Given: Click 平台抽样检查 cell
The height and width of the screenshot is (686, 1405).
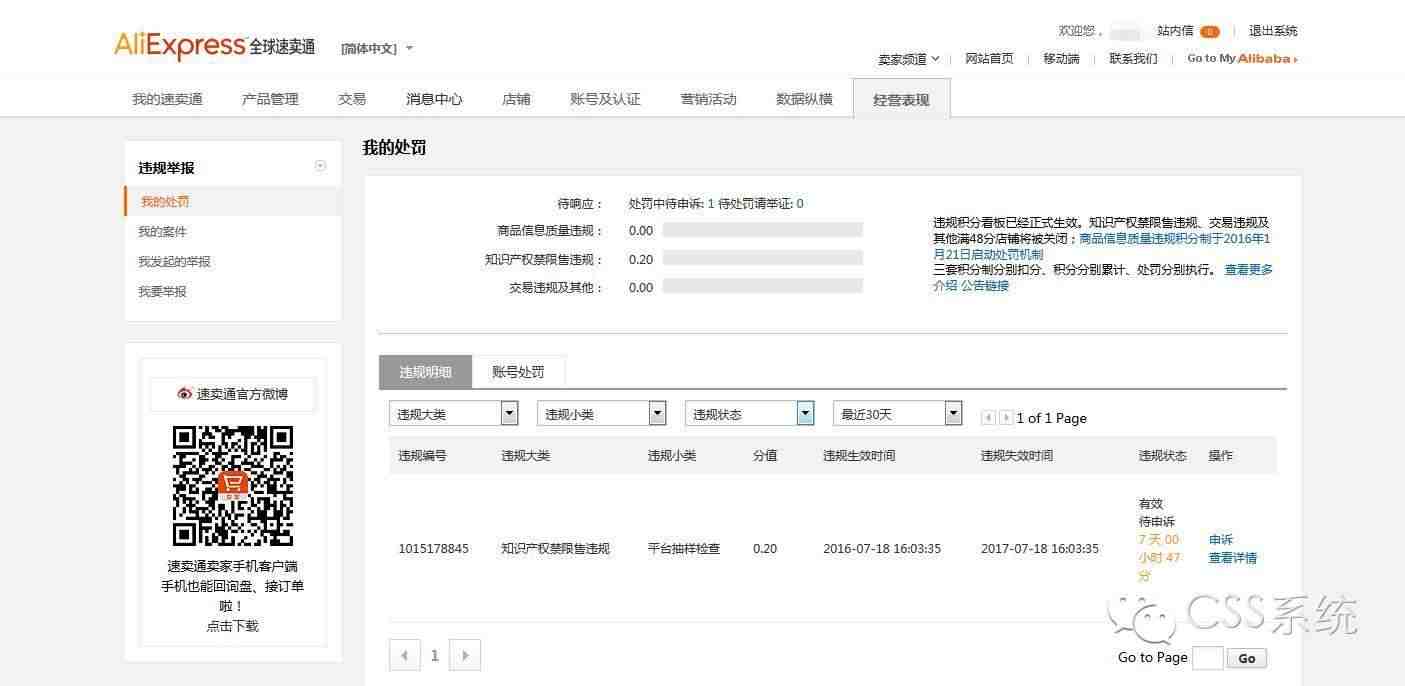Looking at the screenshot, I should point(684,549).
